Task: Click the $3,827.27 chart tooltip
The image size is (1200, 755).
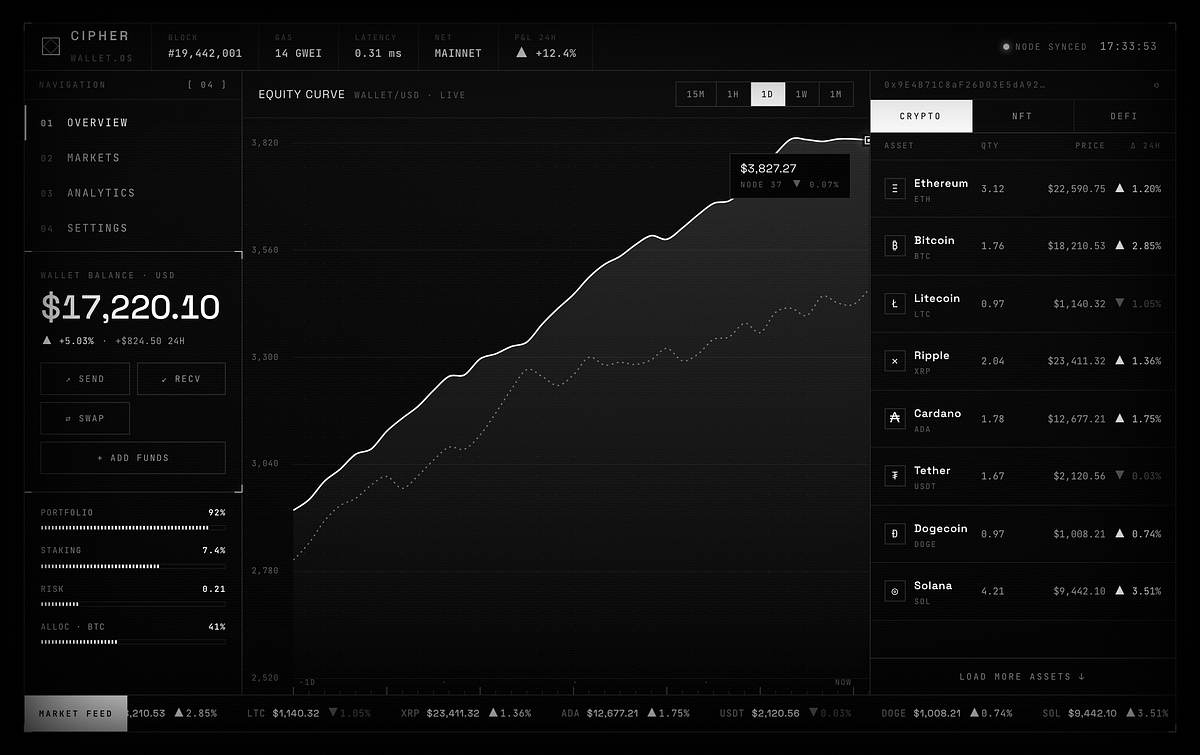Action: click(x=790, y=176)
